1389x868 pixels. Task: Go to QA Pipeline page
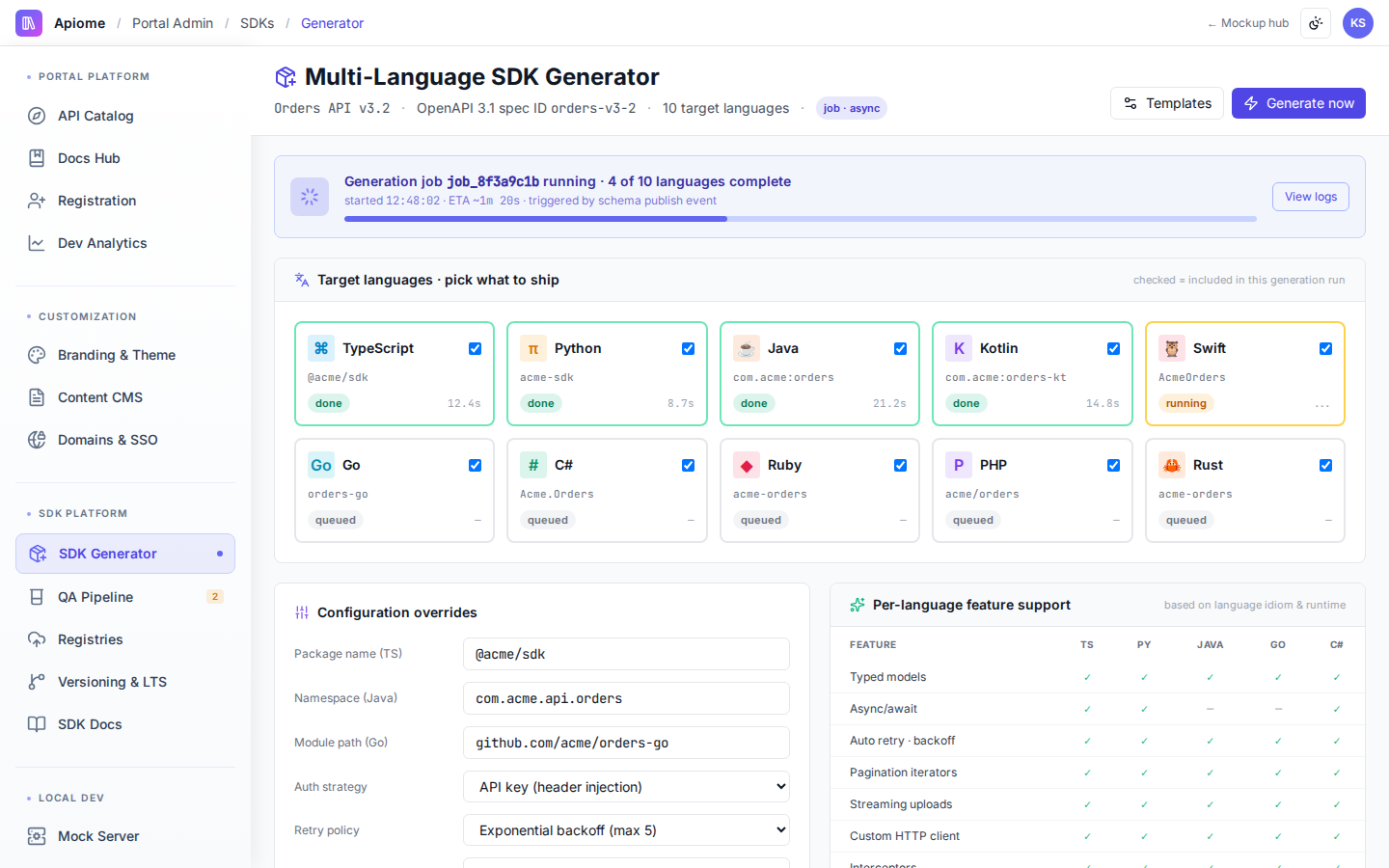125,597
